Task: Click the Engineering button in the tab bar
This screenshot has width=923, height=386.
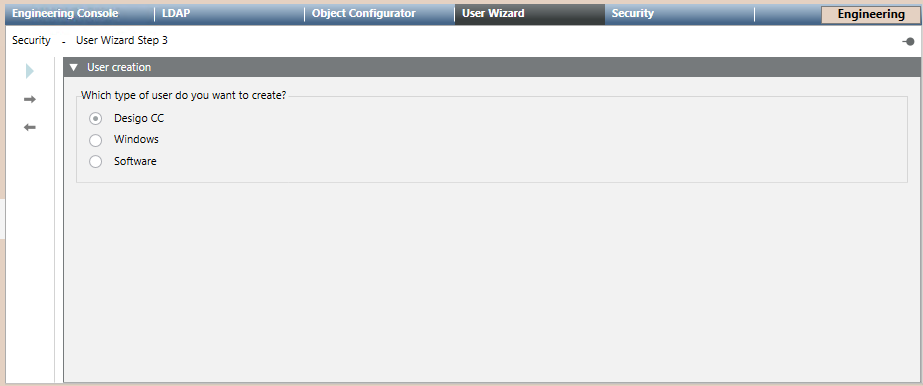Action: (871, 15)
